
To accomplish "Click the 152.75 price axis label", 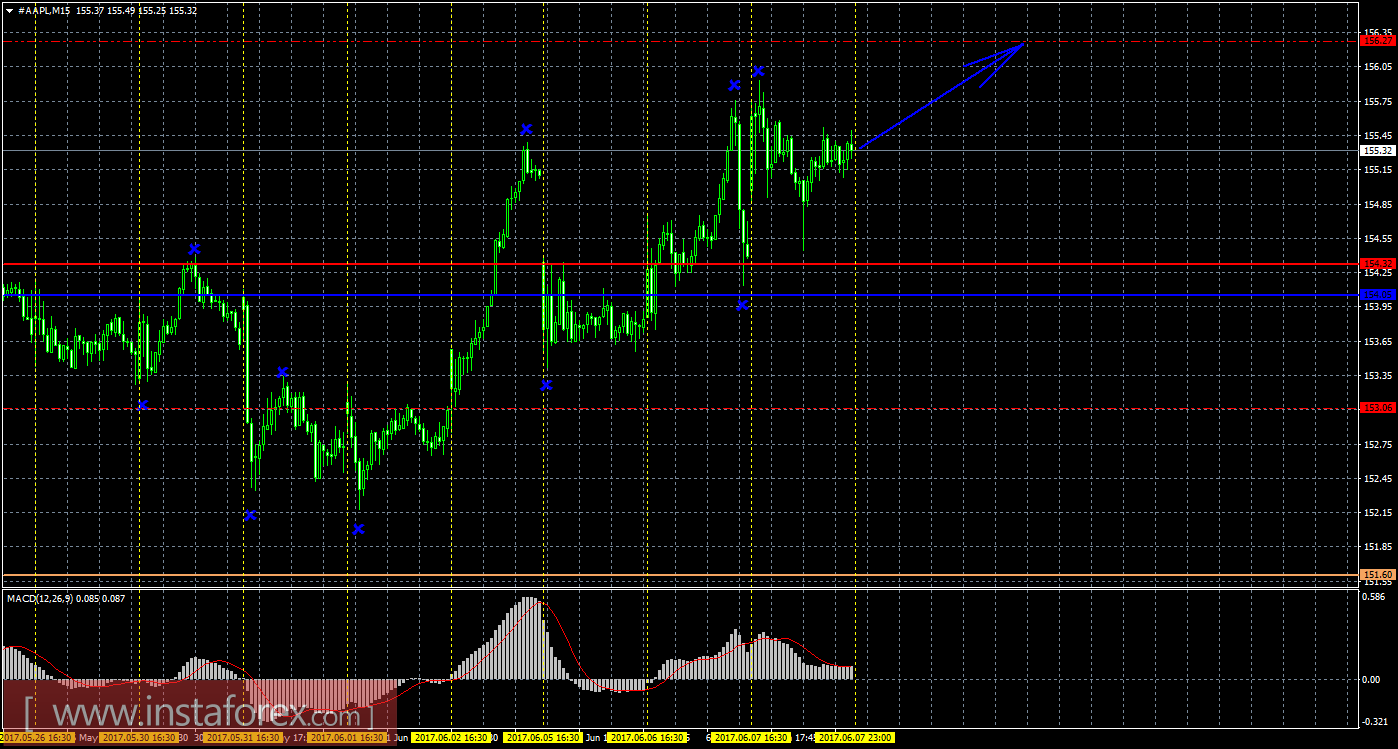I will pos(1378,444).
